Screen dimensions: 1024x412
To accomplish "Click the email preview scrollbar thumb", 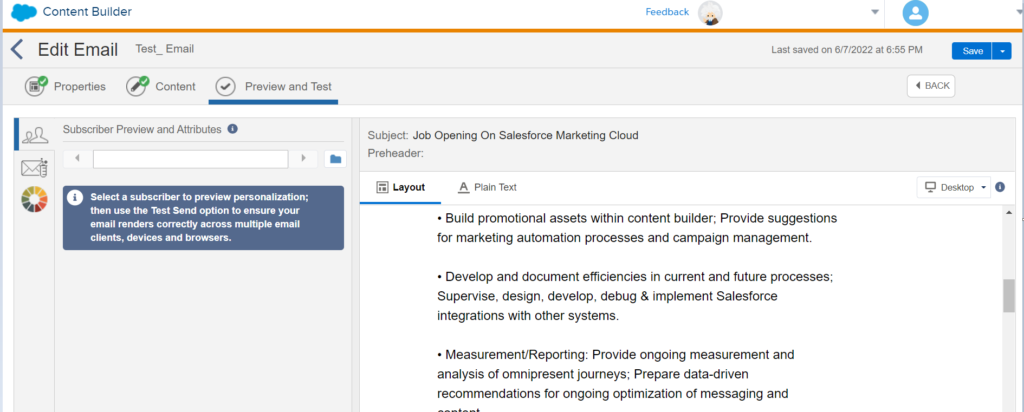I will tap(1009, 296).
